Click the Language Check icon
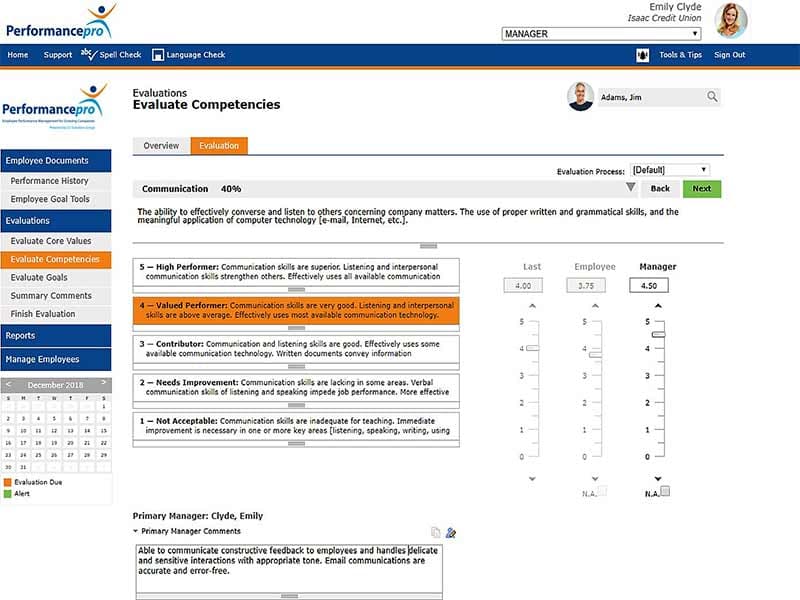 coord(158,55)
